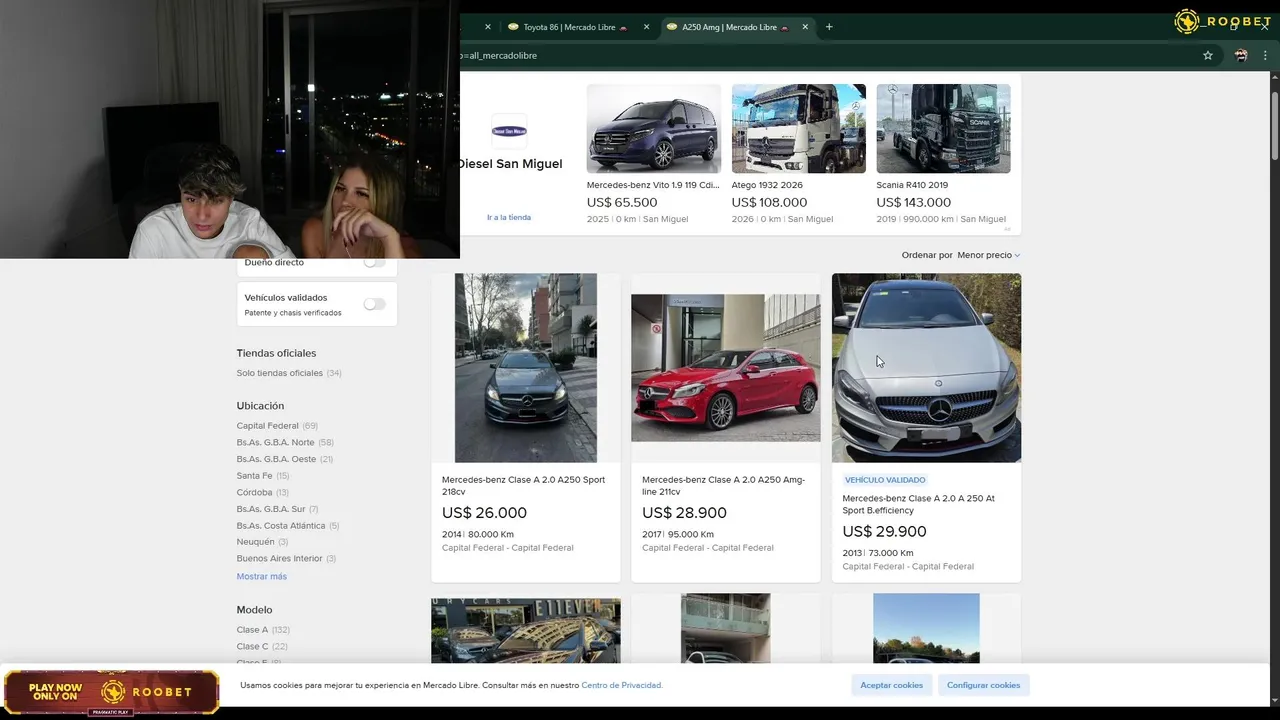Click the US$ 28.900 price
Viewport: 1280px width, 720px height.
684,513
